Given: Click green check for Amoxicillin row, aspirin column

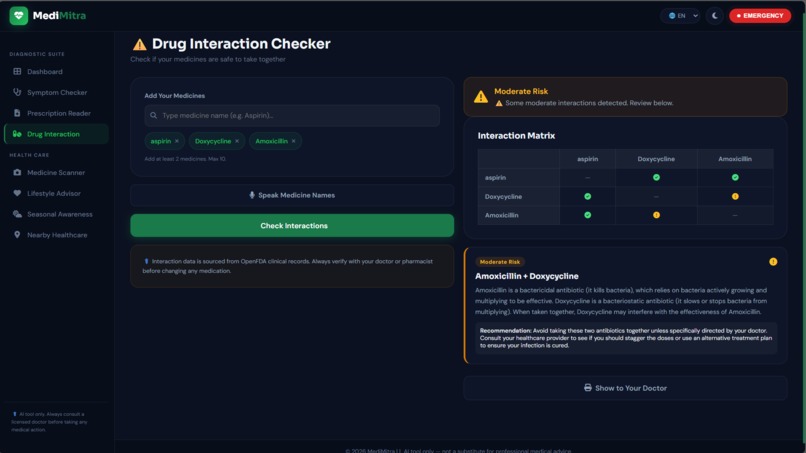Looking at the screenshot, I should coord(588,215).
